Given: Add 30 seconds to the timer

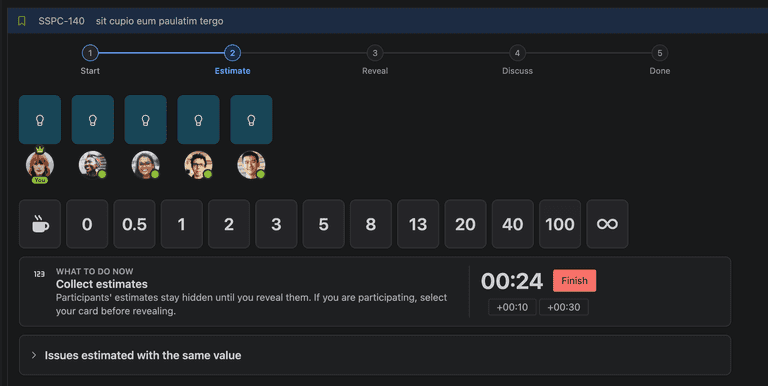Looking at the screenshot, I should coord(564,307).
